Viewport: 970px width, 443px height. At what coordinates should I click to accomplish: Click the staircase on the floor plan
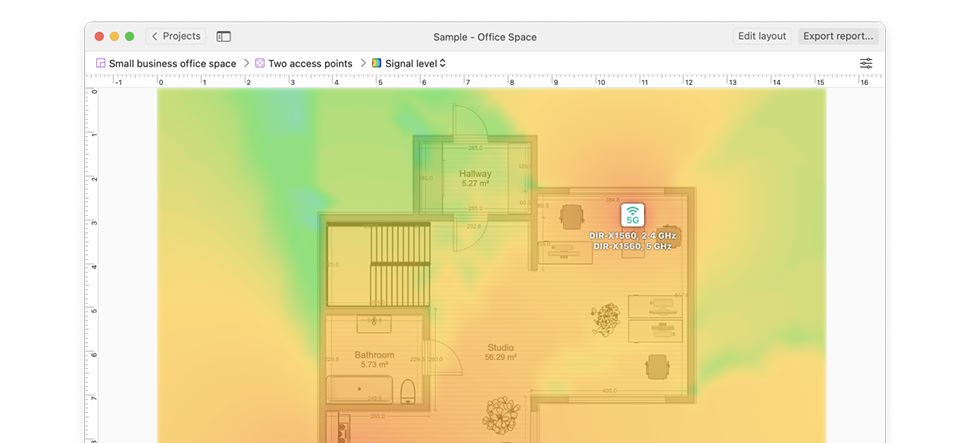pos(400,265)
